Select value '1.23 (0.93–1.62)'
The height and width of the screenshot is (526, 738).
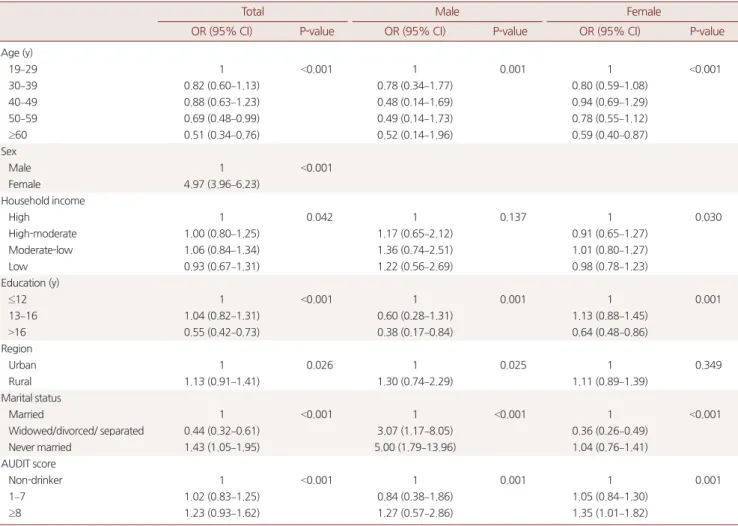point(222,513)
